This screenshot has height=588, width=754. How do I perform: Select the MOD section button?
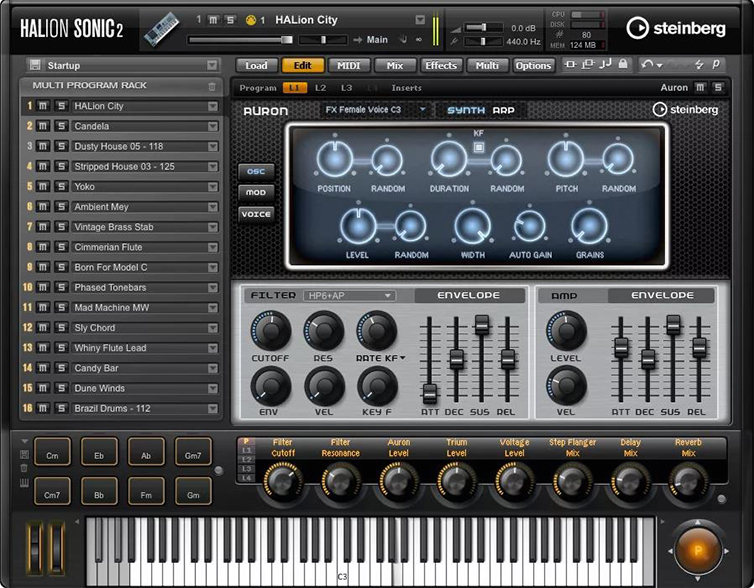click(255, 192)
